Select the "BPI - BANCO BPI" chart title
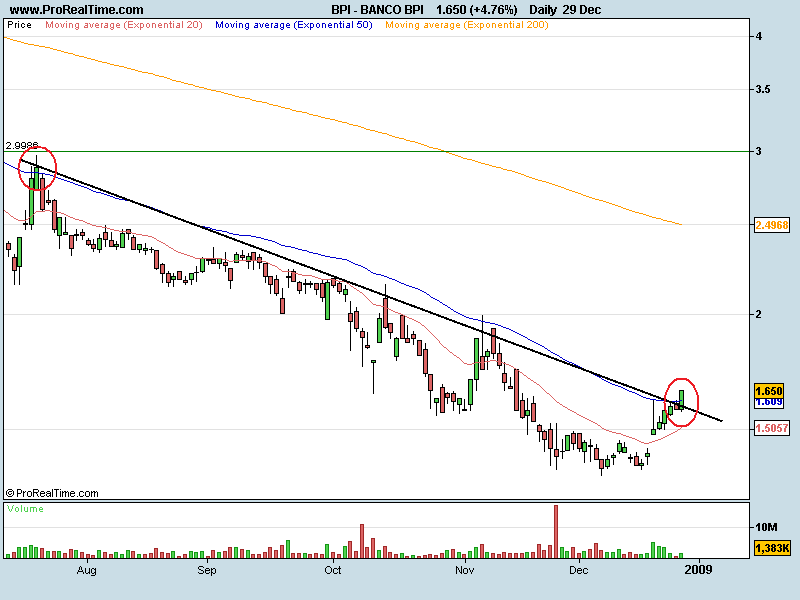 [x=377, y=10]
